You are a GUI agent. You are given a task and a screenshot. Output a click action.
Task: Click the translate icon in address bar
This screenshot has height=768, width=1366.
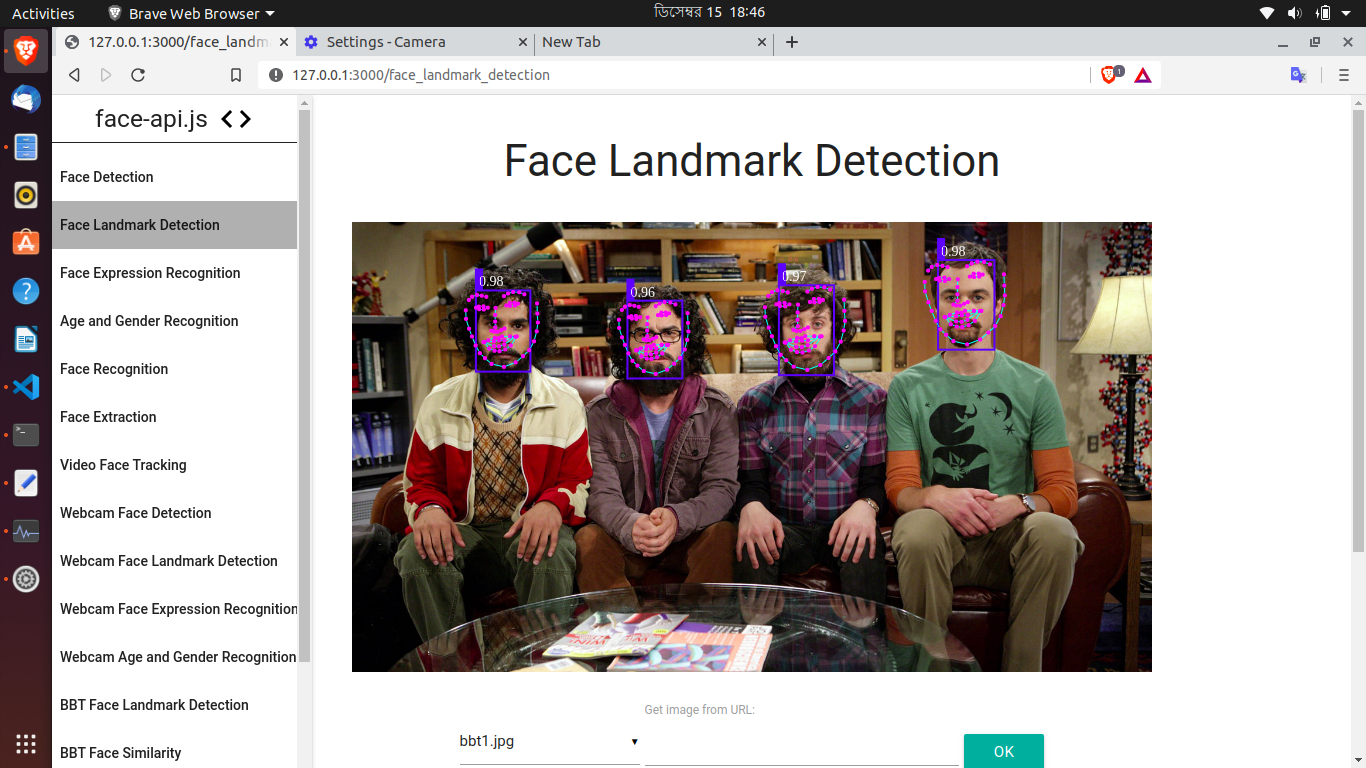click(1299, 74)
